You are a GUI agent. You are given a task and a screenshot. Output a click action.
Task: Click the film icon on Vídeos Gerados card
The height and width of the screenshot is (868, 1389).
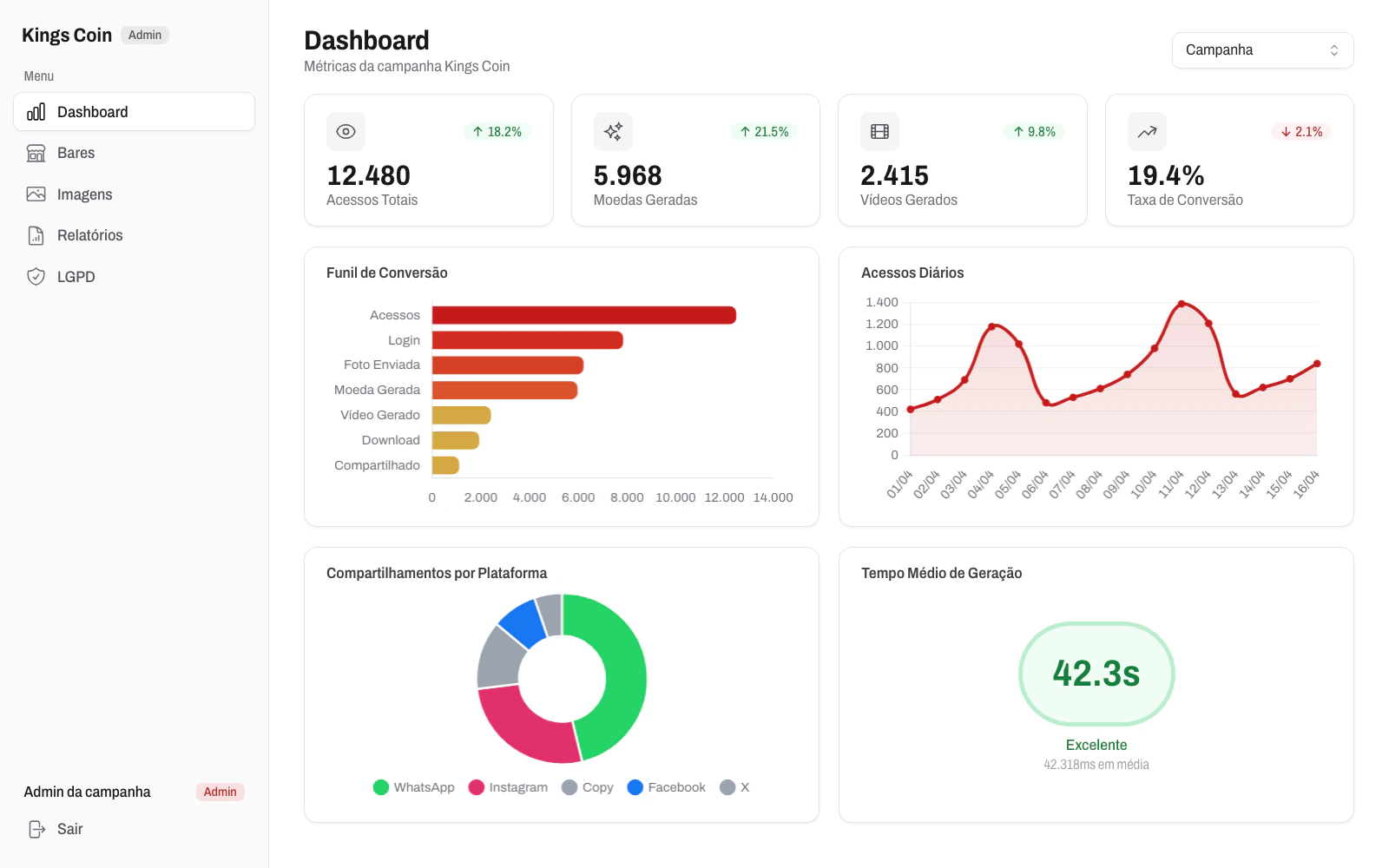(879, 132)
